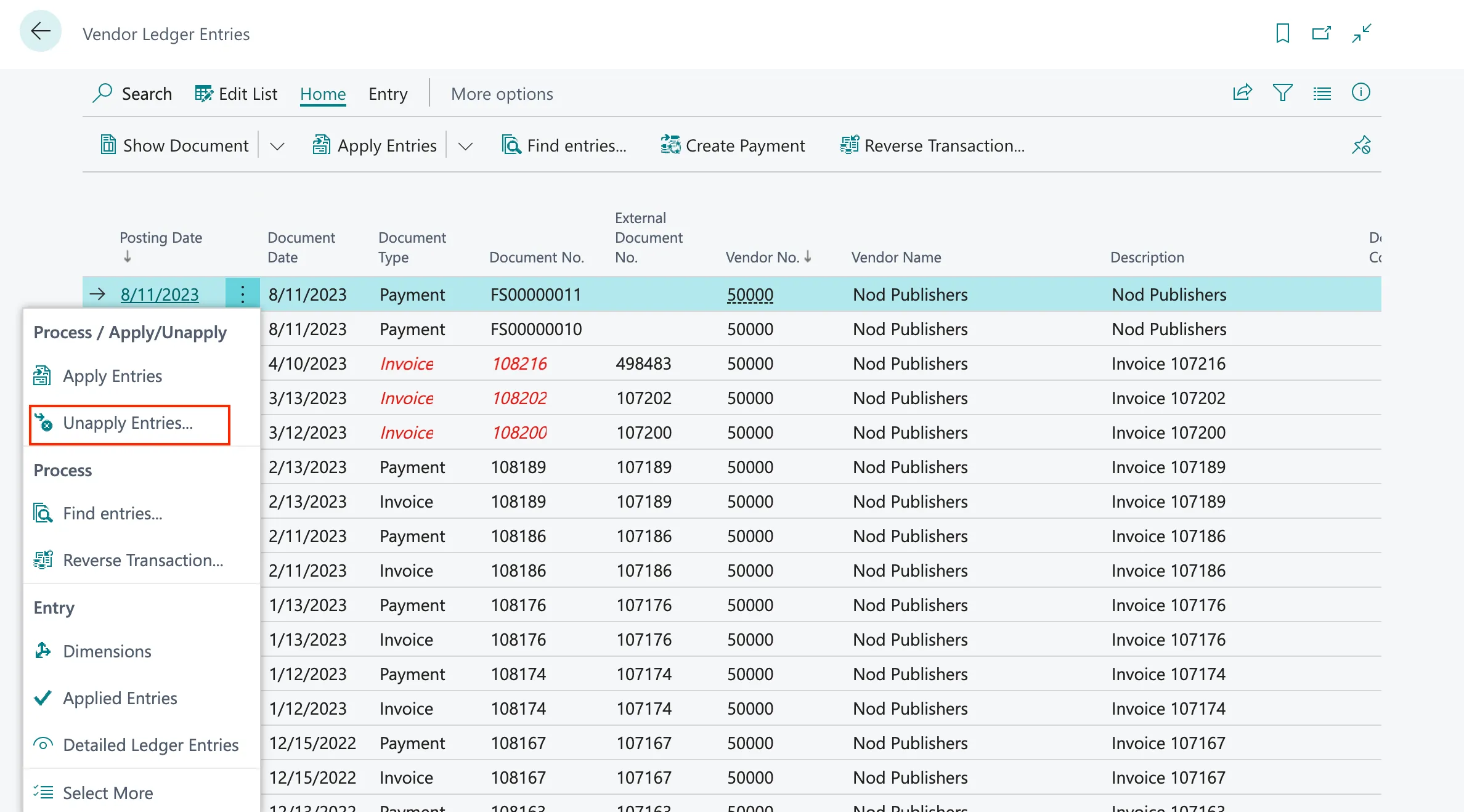Click the pin action bar icon
This screenshot has height=812, width=1464.
click(1361, 145)
